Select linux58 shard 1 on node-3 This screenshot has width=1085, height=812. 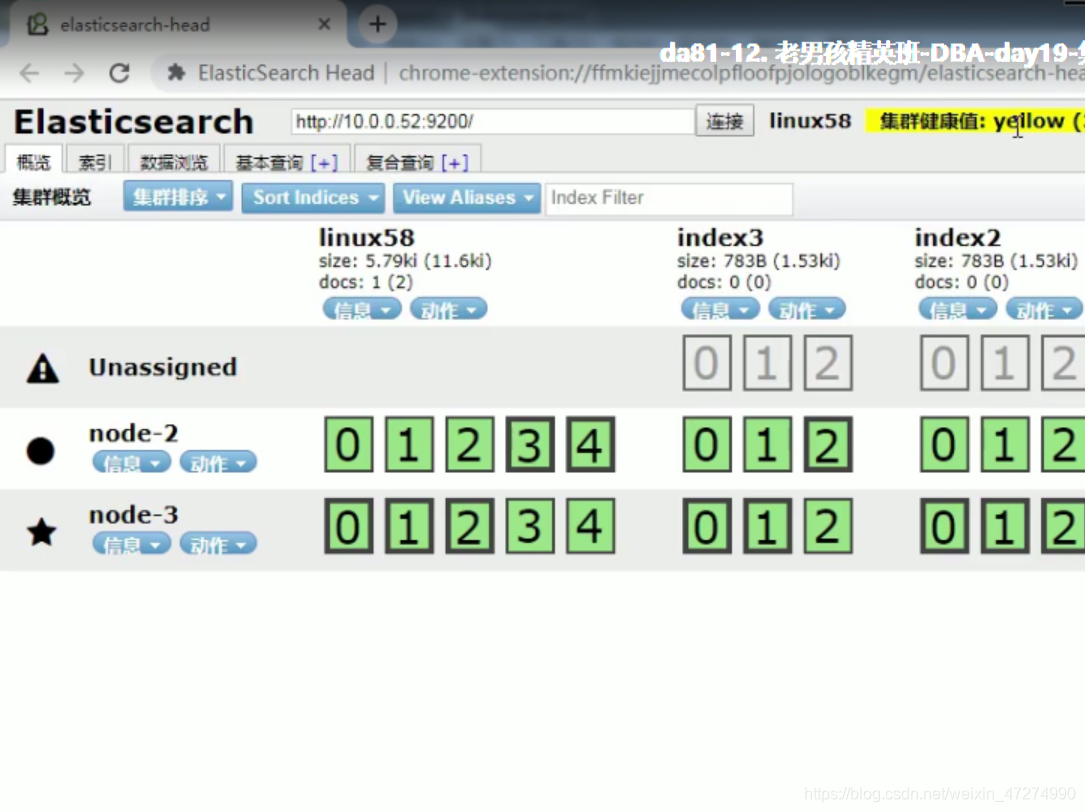click(409, 526)
